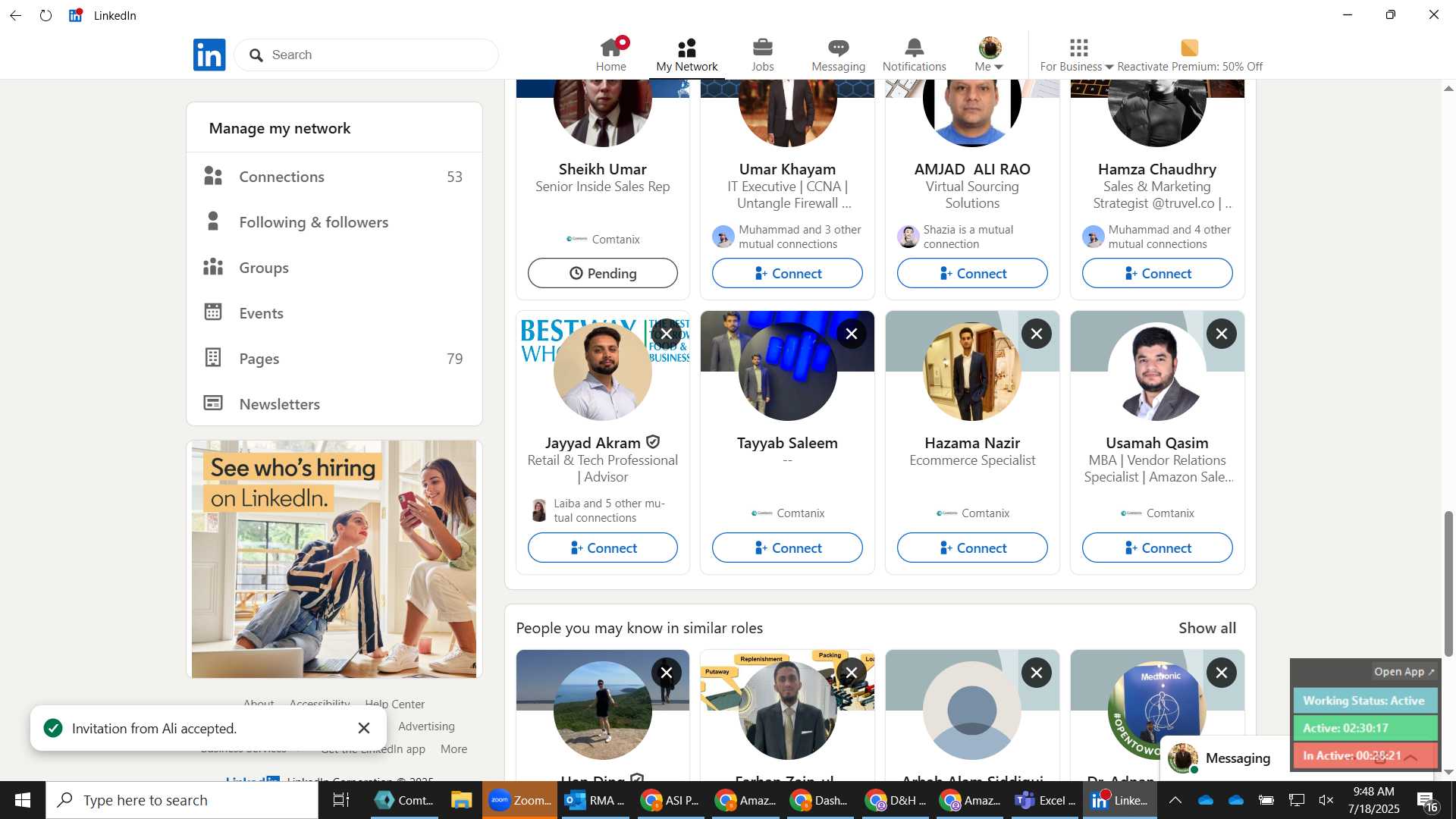Open Pages in the sidebar
The width and height of the screenshot is (1456, 819).
334,359
